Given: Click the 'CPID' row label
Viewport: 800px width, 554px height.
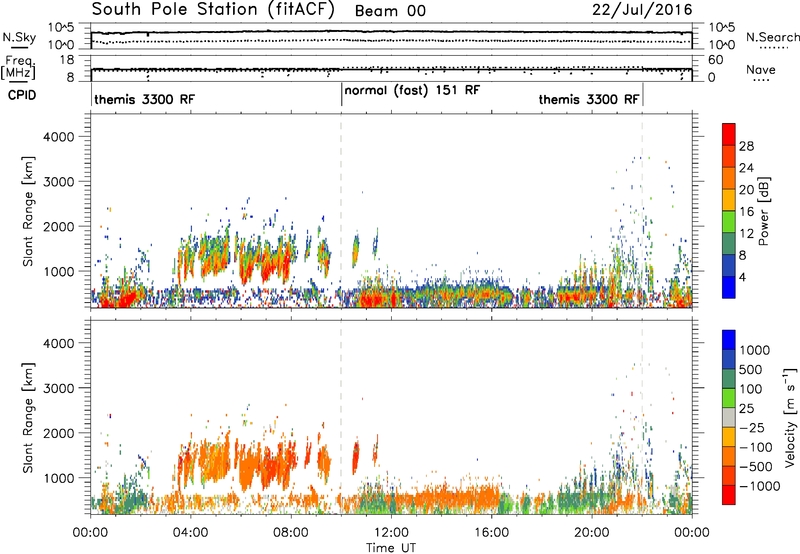Looking at the screenshot, I should click(x=22, y=95).
